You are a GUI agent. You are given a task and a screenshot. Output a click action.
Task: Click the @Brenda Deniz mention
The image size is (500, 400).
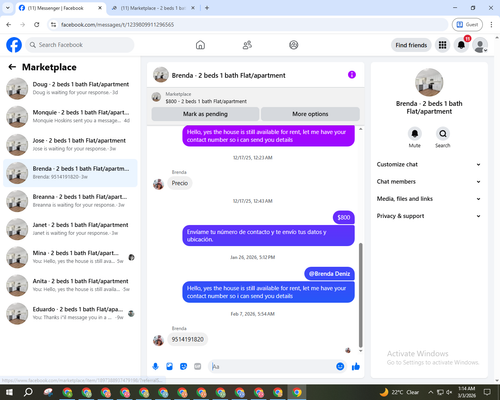[x=329, y=274]
